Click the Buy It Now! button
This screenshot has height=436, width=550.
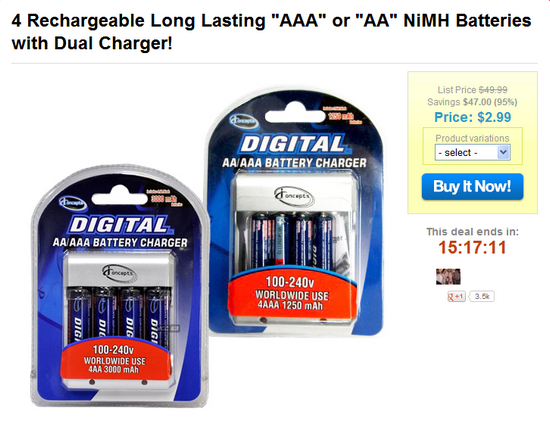[472, 187]
